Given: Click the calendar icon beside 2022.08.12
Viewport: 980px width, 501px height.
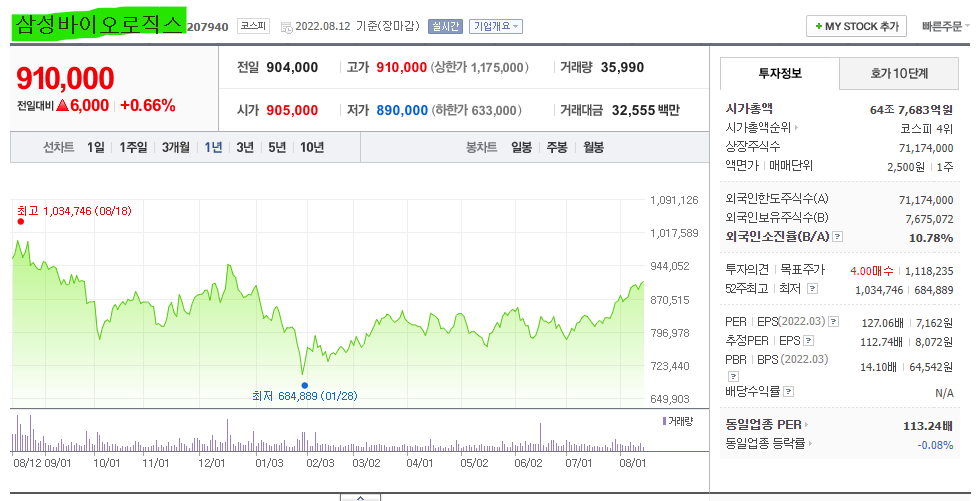Looking at the screenshot, I should click(x=287, y=27).
